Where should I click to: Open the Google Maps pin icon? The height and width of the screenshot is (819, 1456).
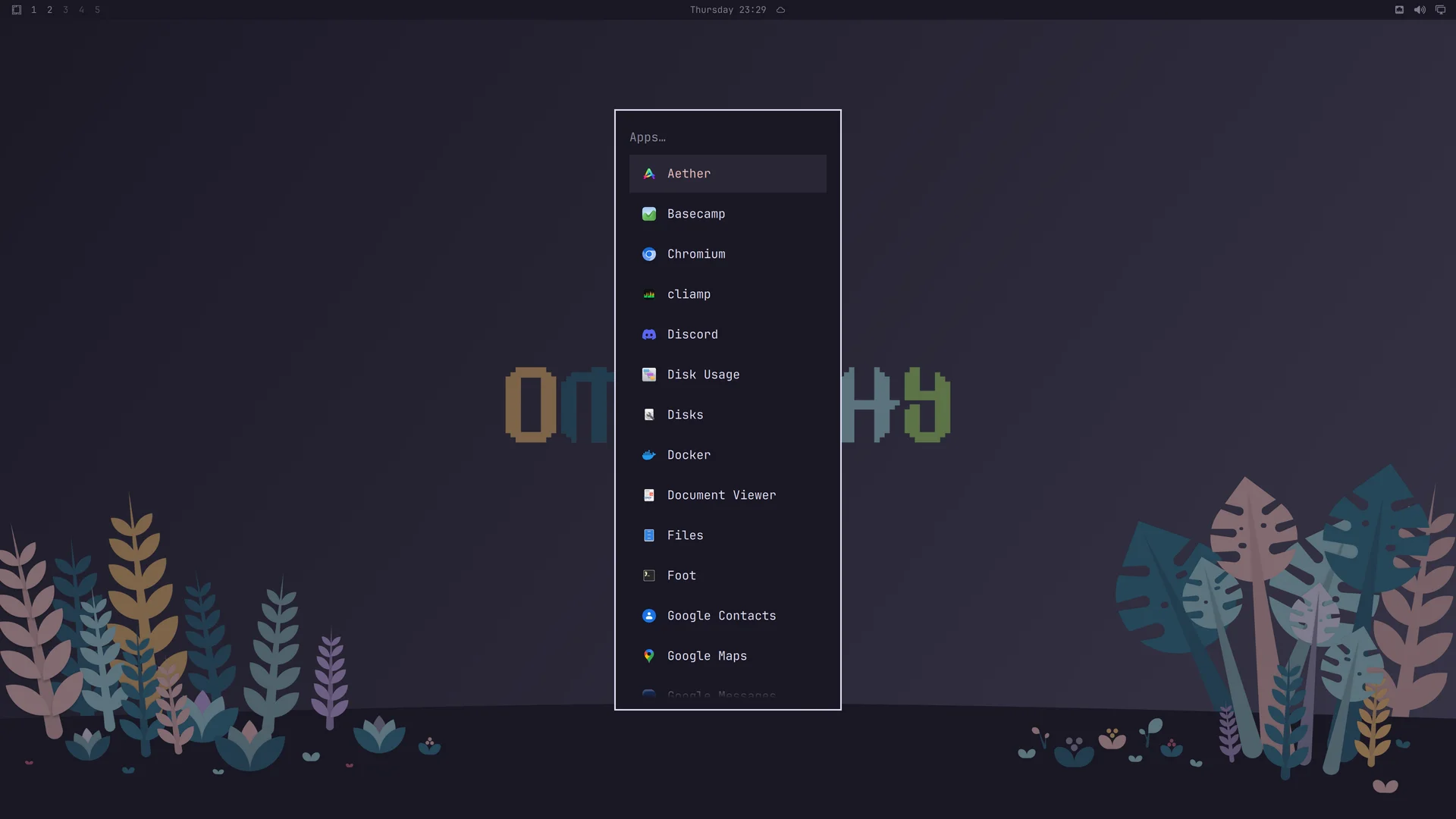(649, 656)
